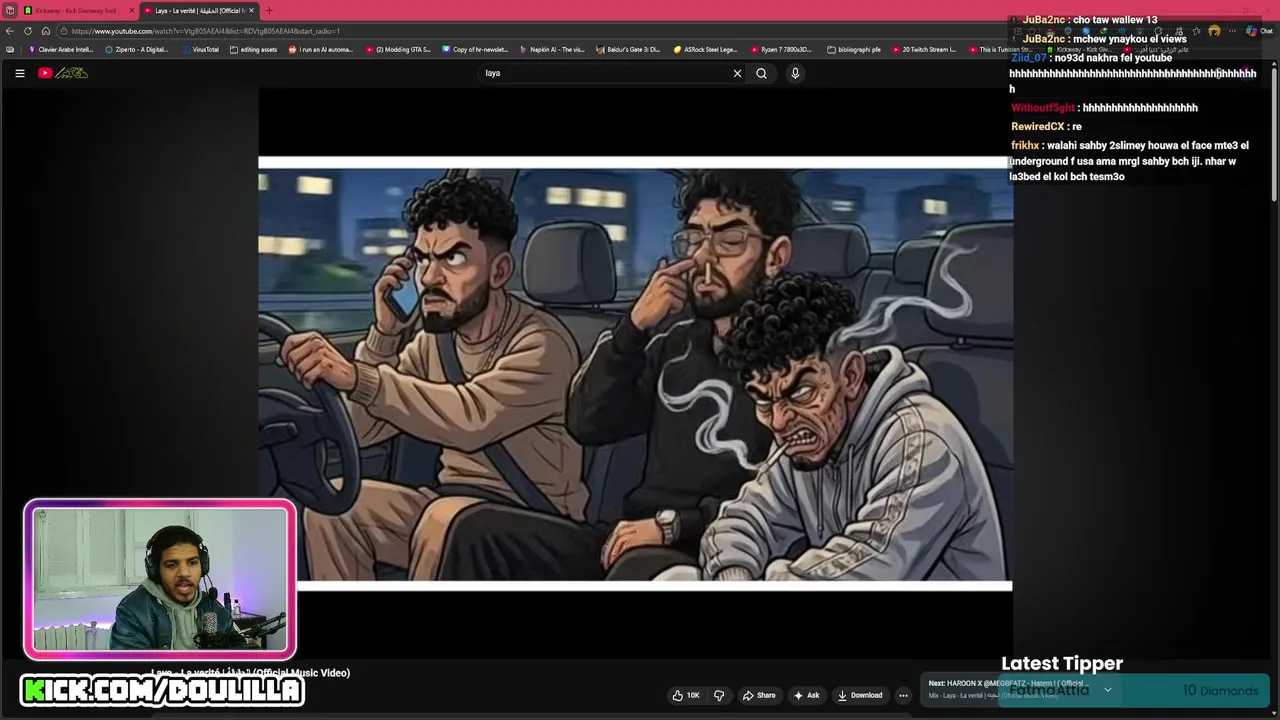The height and width of the screenshot is (720, 1280).
Task: View site information lock icon
Action: [x=63, y=31]
